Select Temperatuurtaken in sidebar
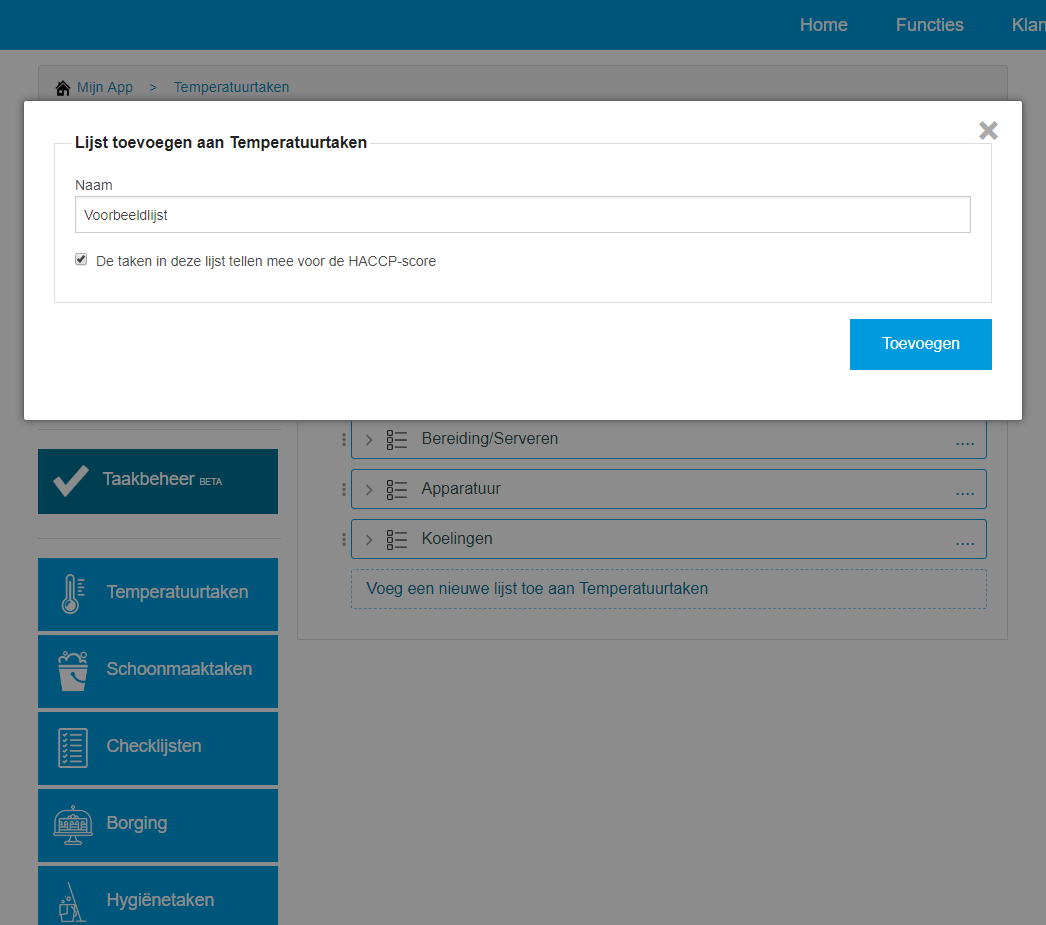 pos(158,594)
